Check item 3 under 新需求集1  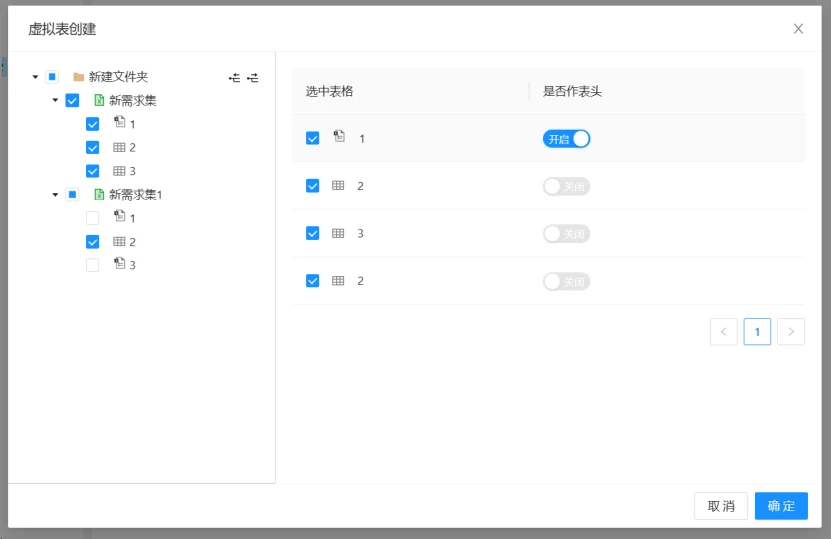coord(92,265)
